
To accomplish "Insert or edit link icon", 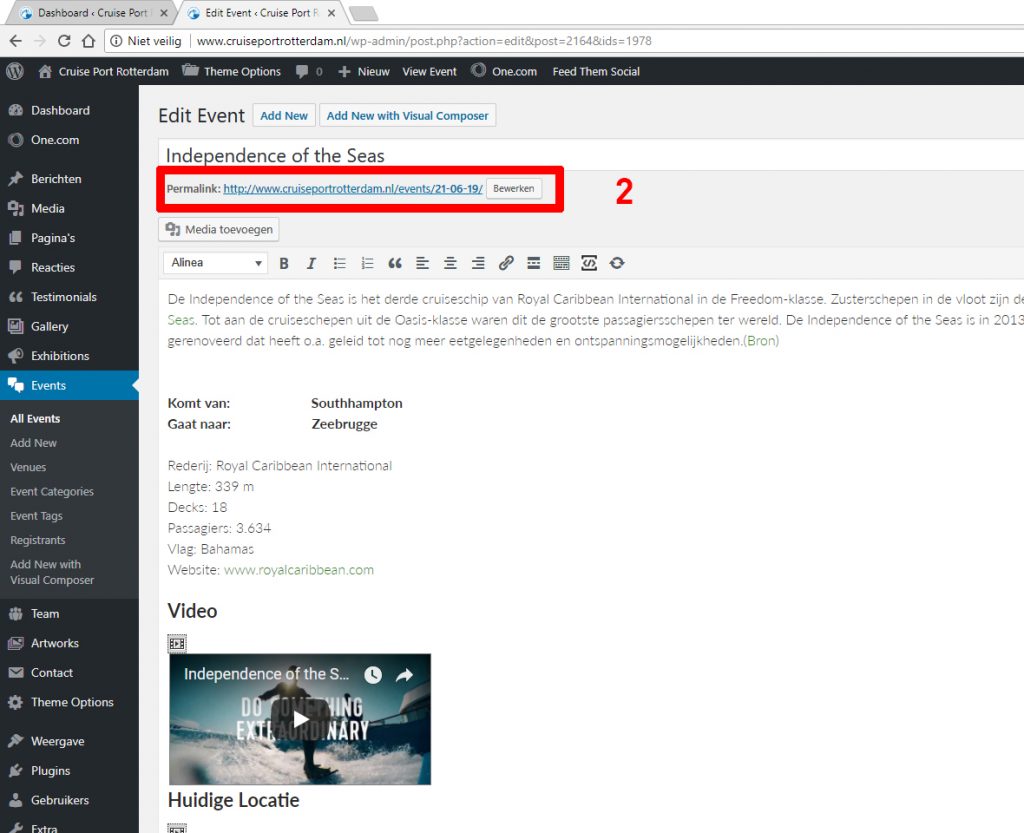I will point(505,263).
